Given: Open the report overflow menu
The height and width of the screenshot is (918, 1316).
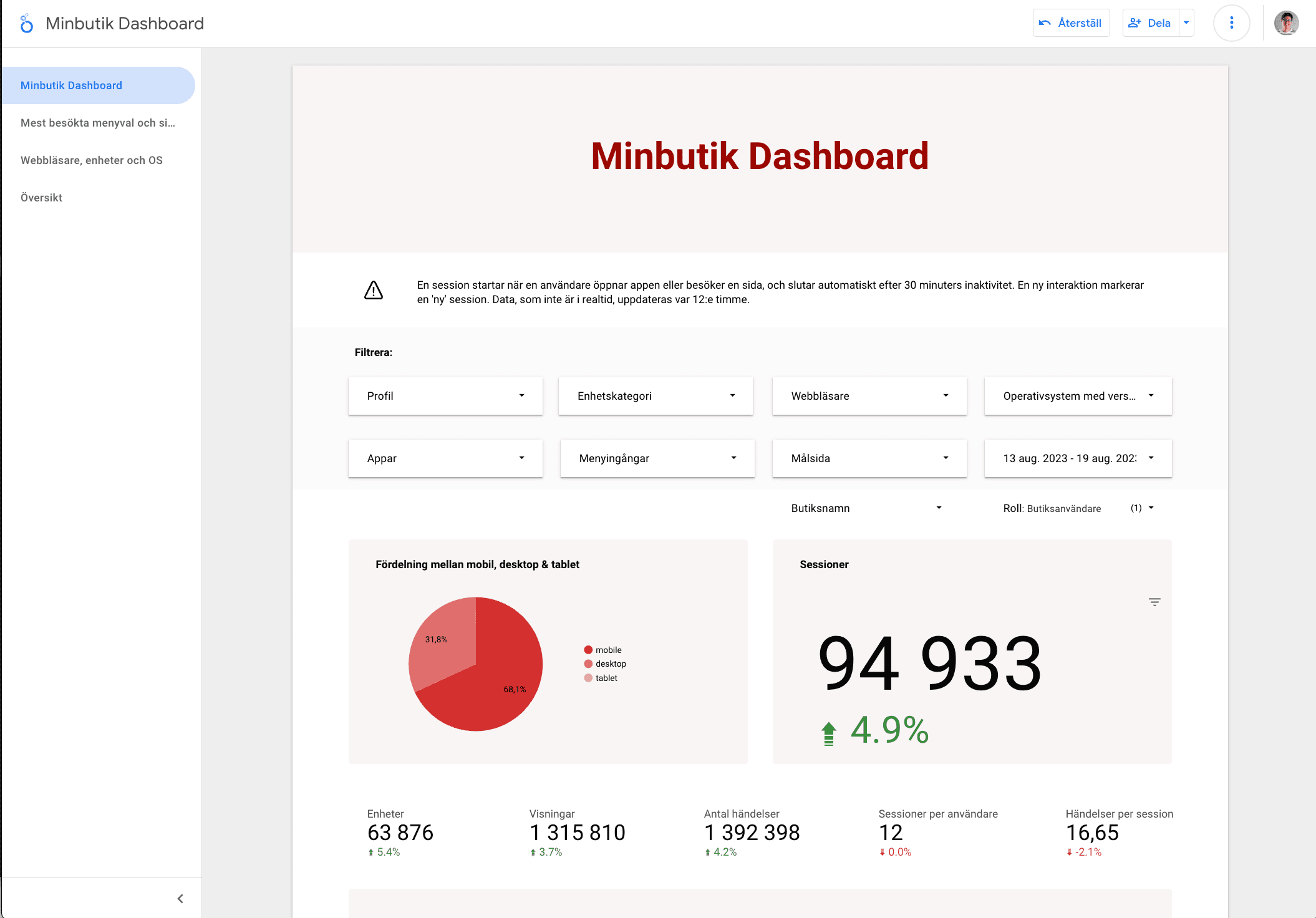Looking at the screenshot, I should coord(1231,22).
